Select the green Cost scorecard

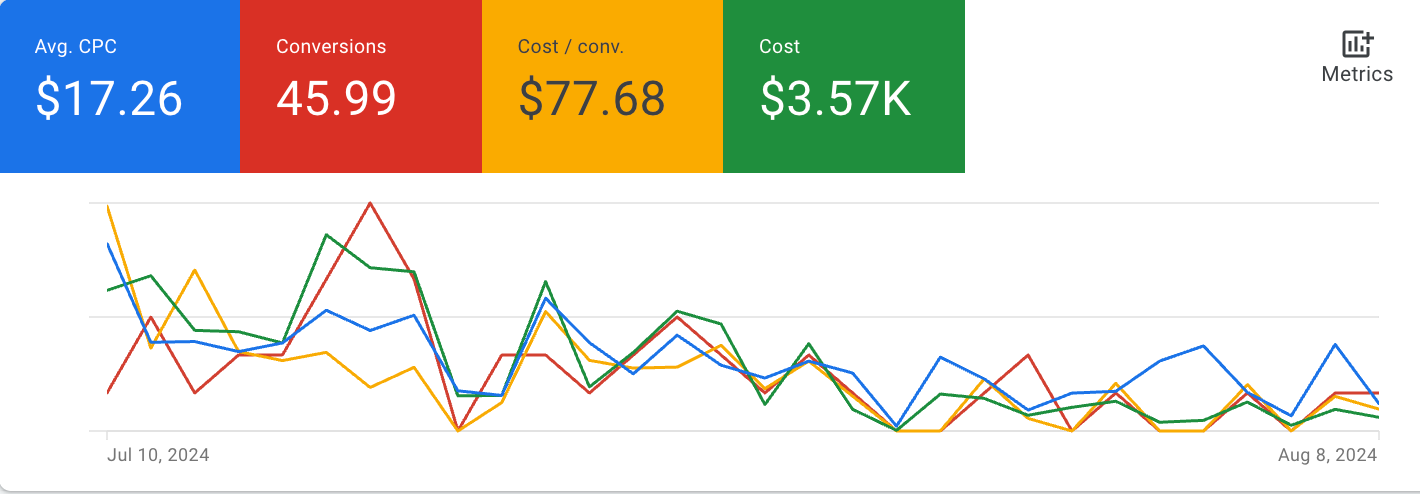coord(844,86)
